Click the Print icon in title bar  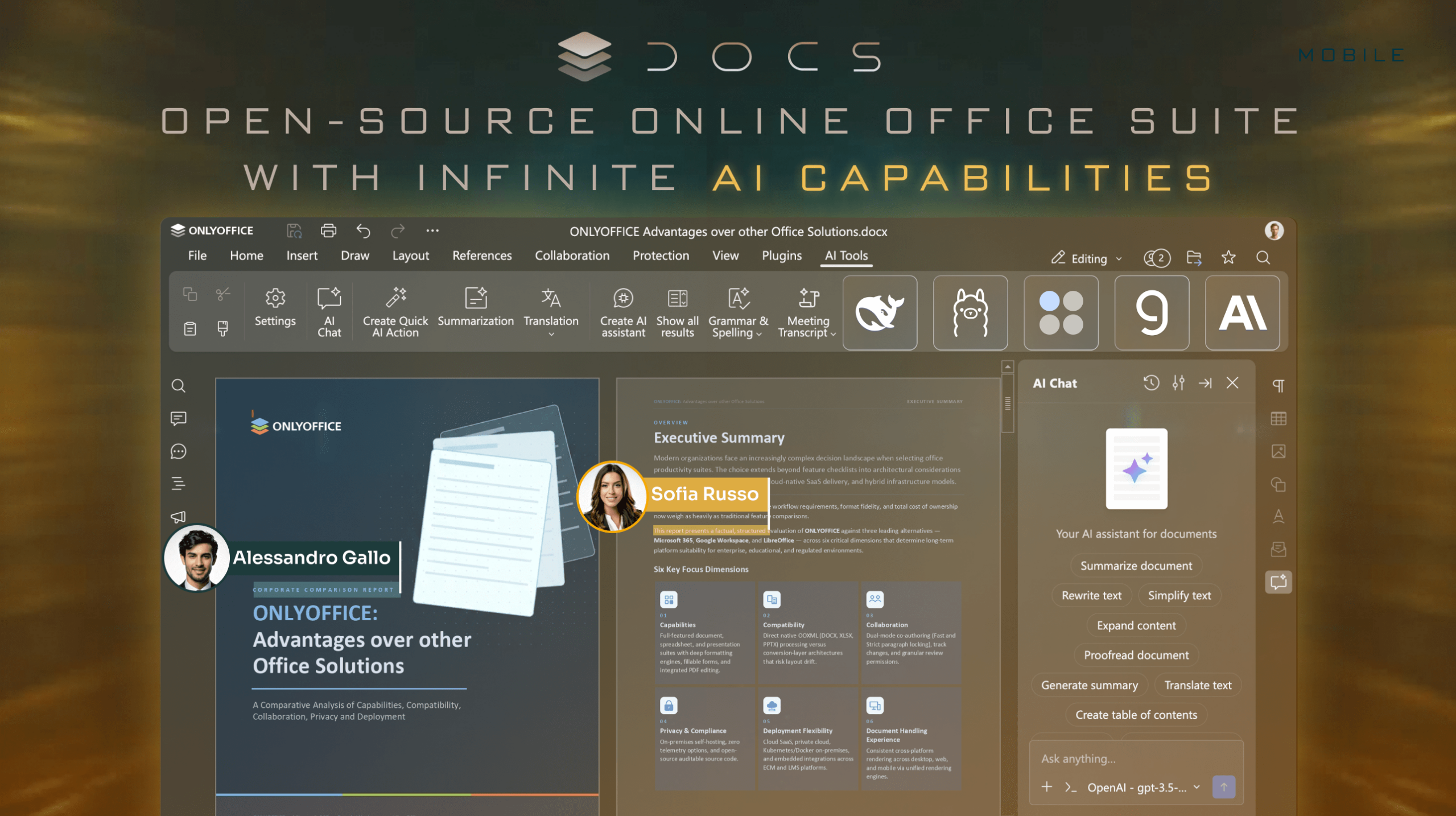coord(328,230)
